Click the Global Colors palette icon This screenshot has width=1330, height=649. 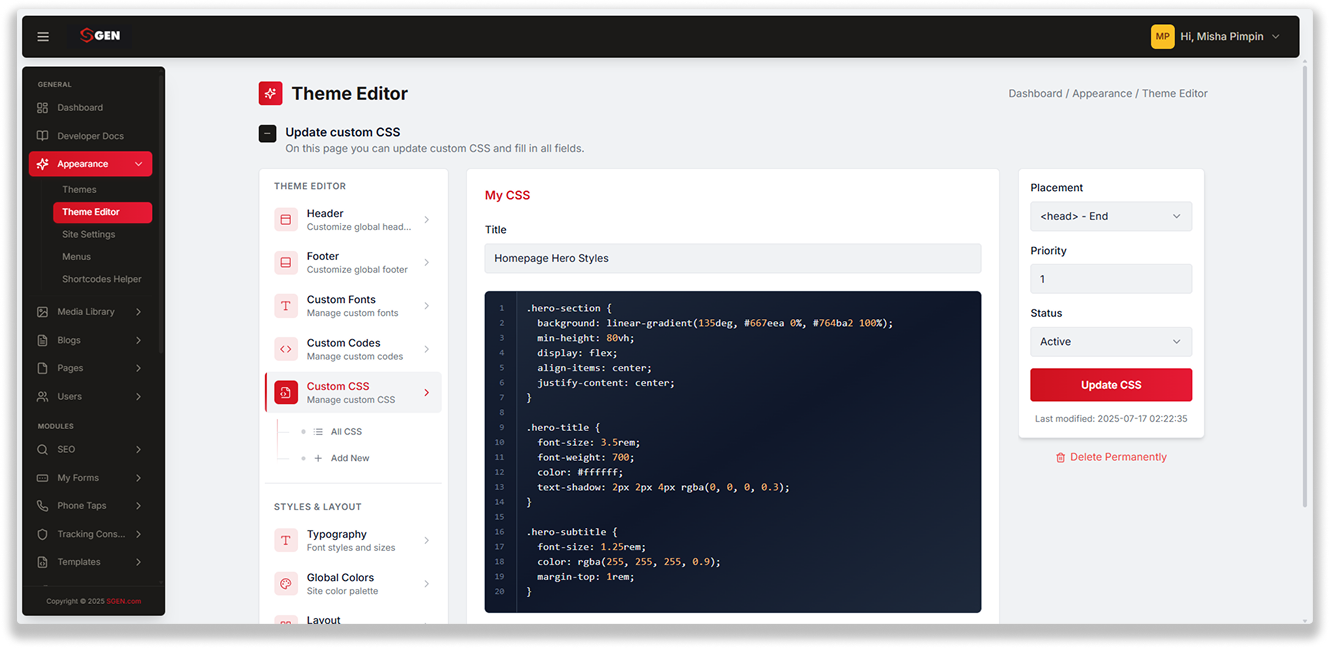pyautogui.click(x=286, y=584)
